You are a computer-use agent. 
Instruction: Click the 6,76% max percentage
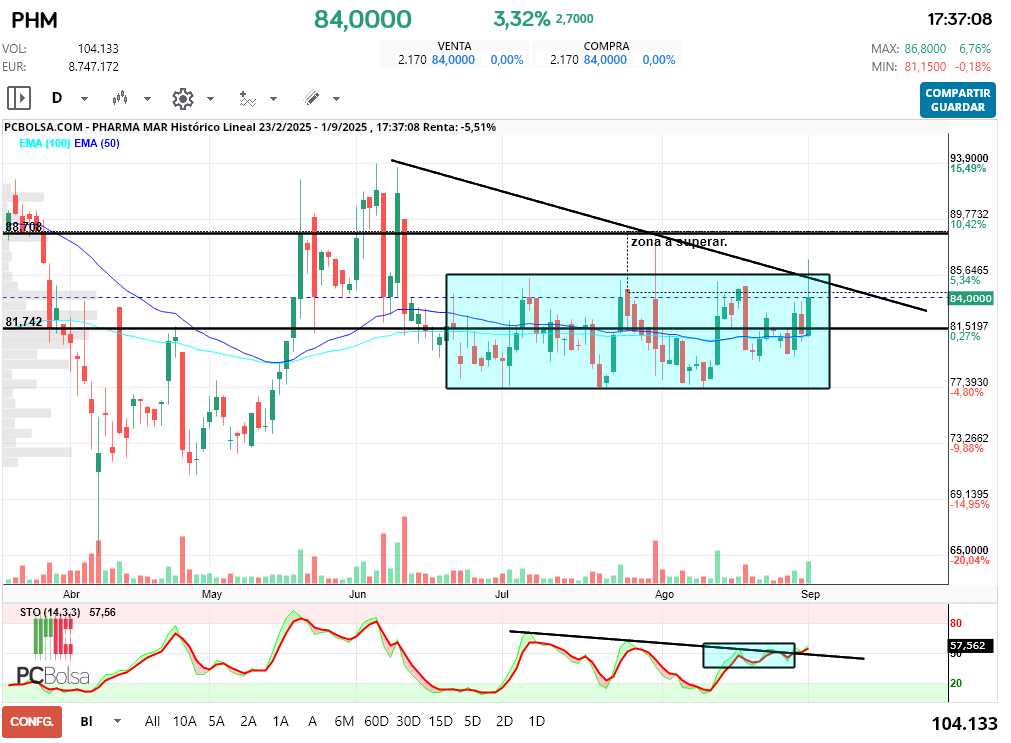(975, 49)
